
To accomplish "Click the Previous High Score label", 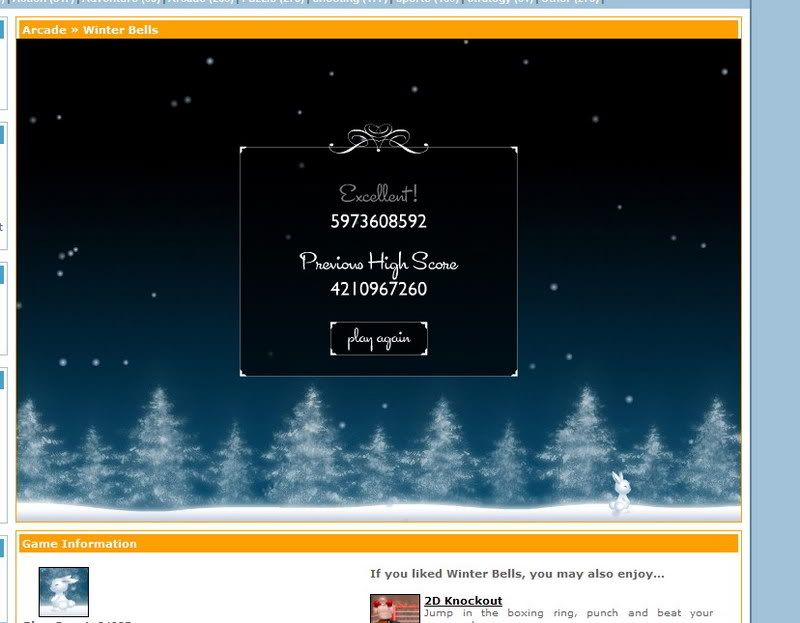I will point(379,262).
